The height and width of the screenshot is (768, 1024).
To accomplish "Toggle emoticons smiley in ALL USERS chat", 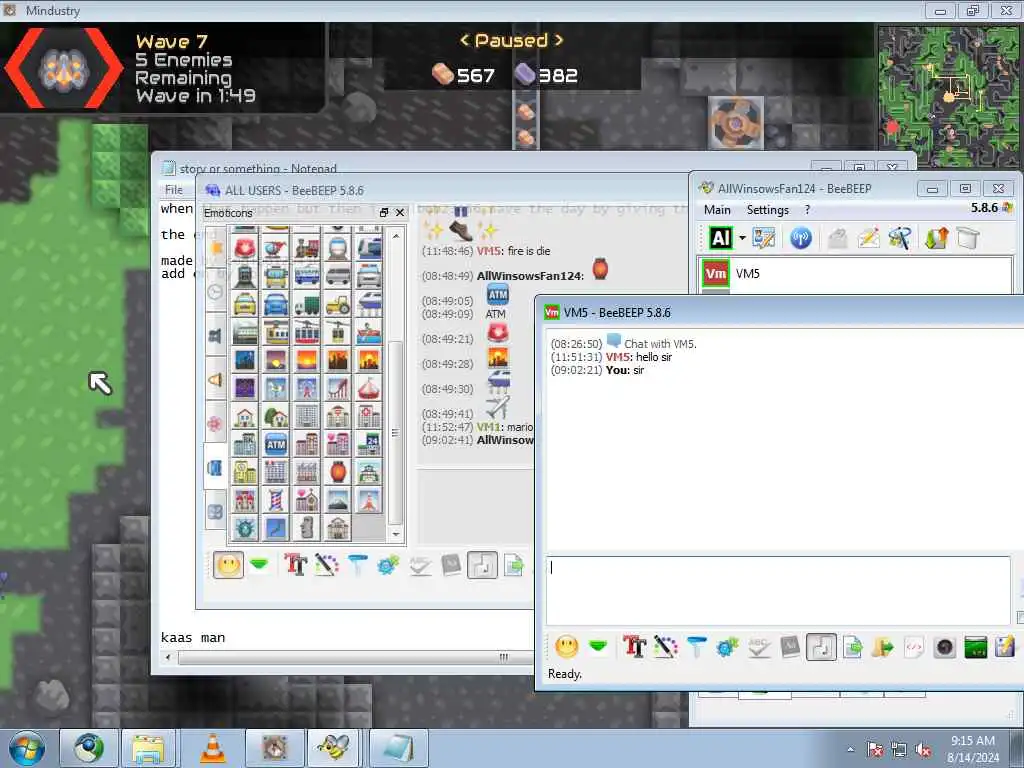I will point(228,565).
